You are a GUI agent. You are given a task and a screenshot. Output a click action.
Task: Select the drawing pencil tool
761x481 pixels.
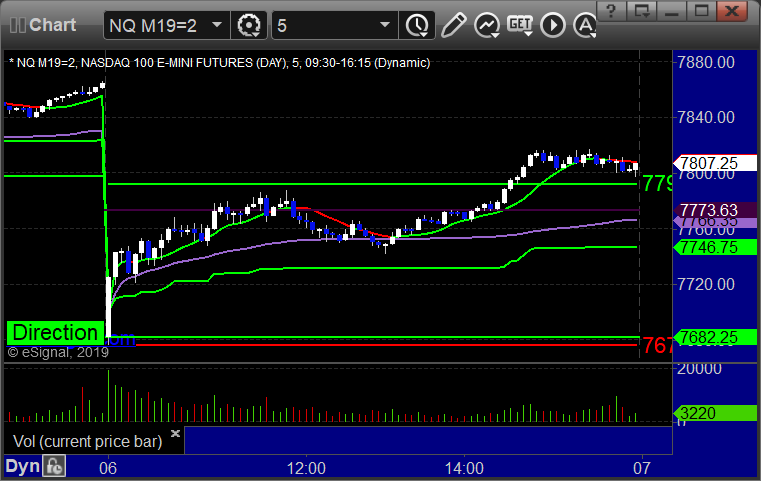pyautogui.click(x=453, y=25)
